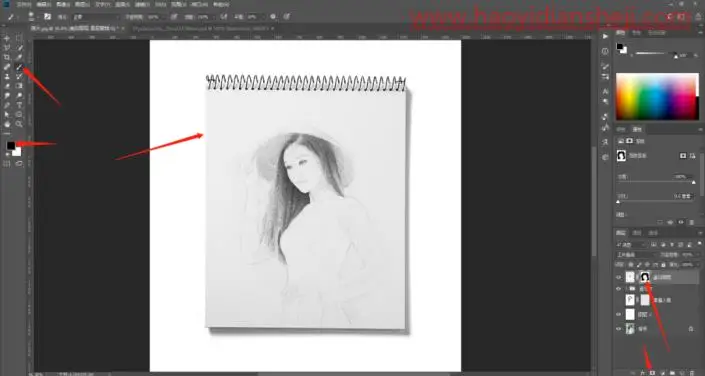Select the Brush tool in toolbox

pyautogui.click(x=19, y=67)
